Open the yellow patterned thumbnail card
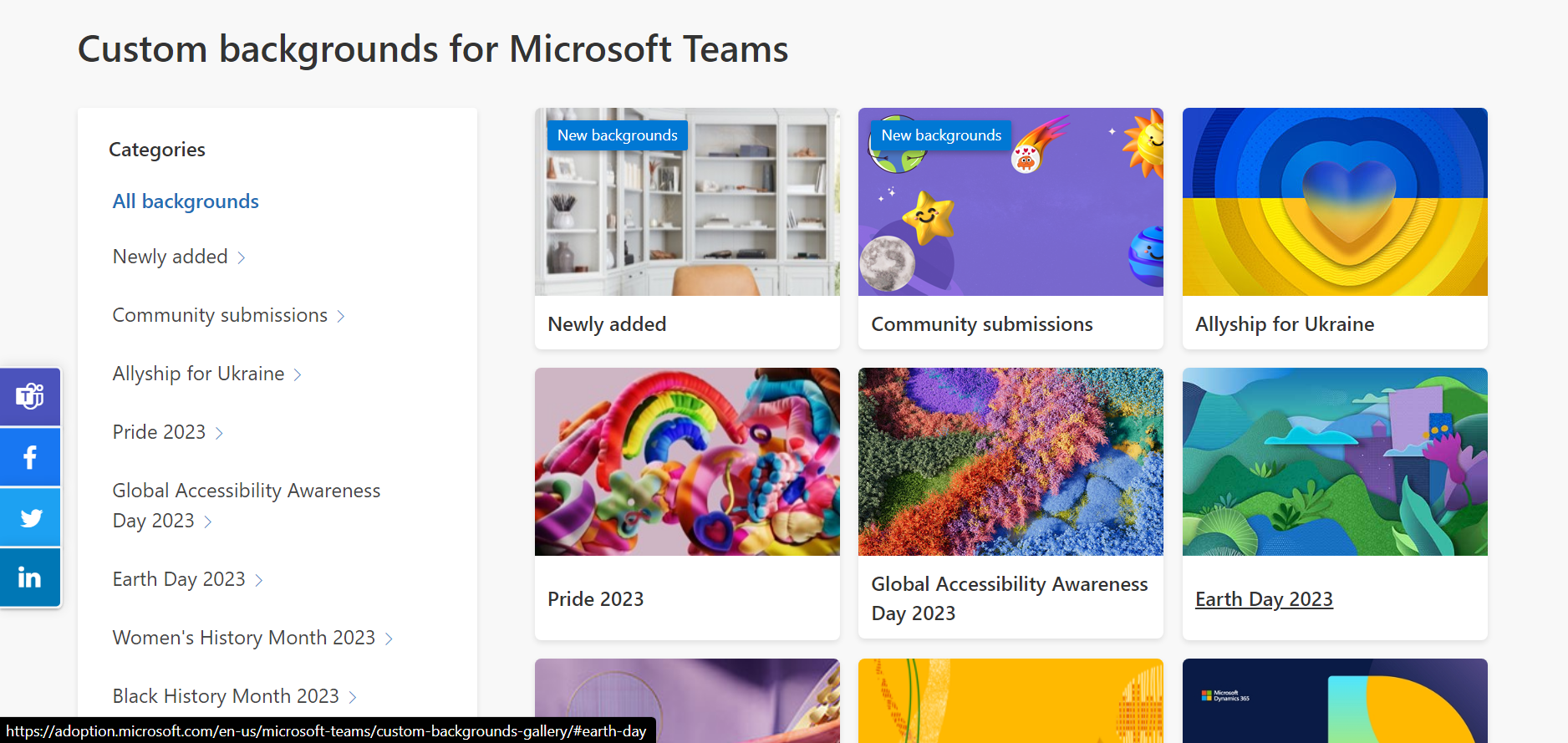 [1011, 700]
